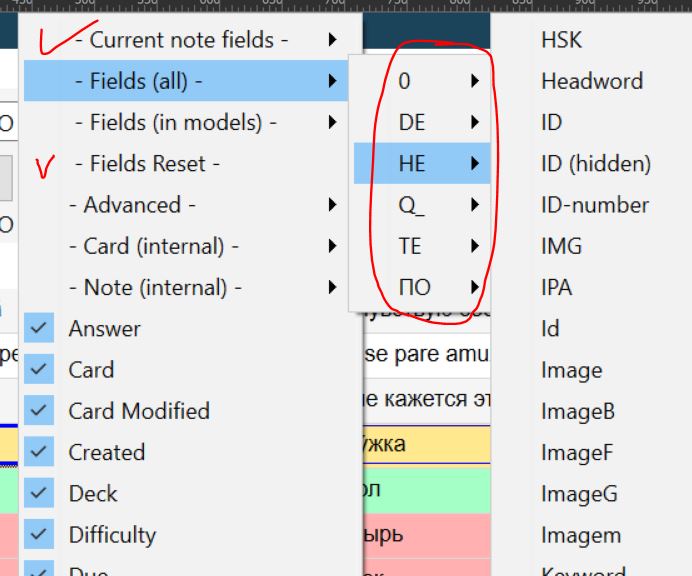Toggle the Card Modified checkbox

(39, 411)
